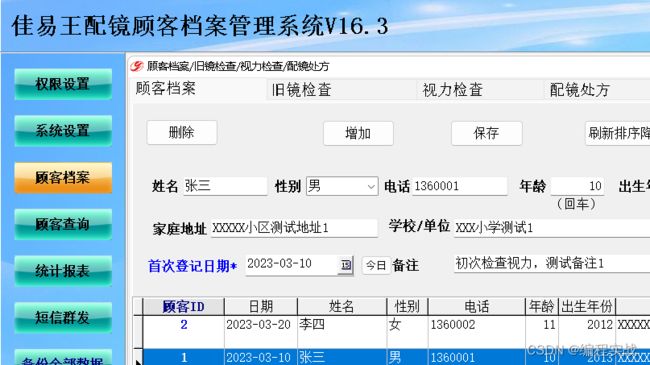This screenshot has height=365, width=650.
Task: Click the 保存 button
Action: click(x=487, y=134)
